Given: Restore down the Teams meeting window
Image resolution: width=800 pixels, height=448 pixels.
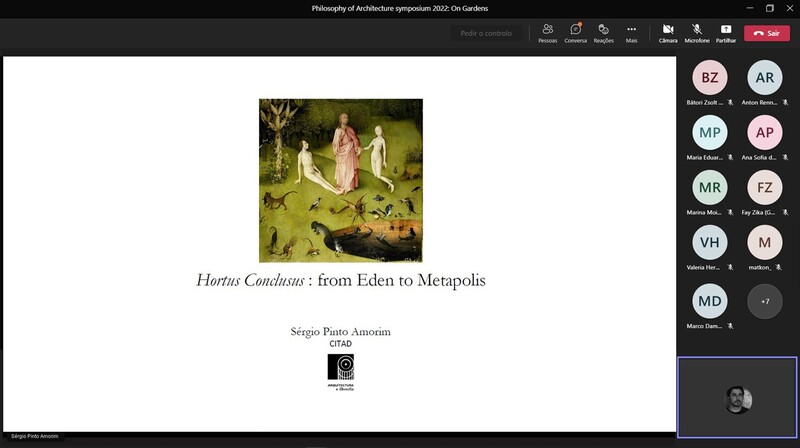Looking at the screenshot, I should click(770, 8).
